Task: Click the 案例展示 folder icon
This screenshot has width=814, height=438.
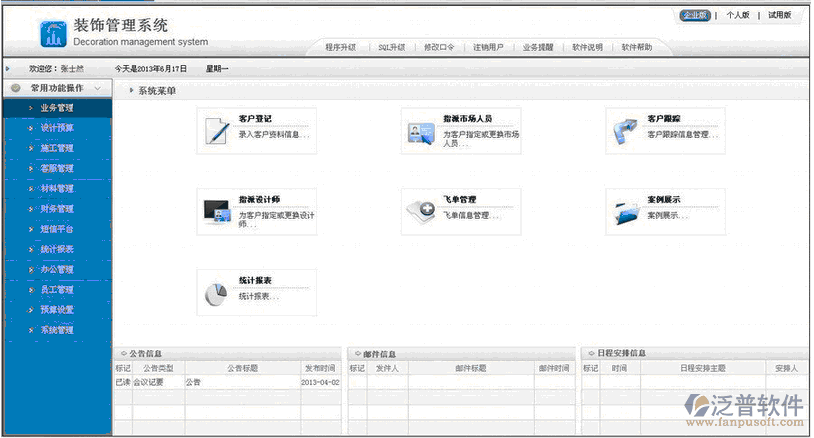Action: point(626,212)
